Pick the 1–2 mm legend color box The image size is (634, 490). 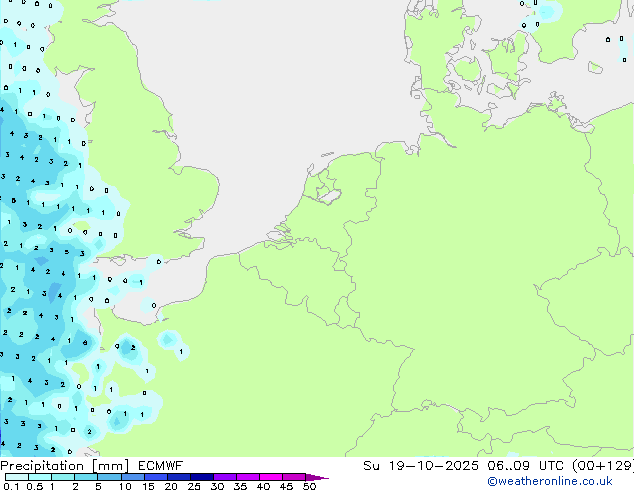(63, 477)
